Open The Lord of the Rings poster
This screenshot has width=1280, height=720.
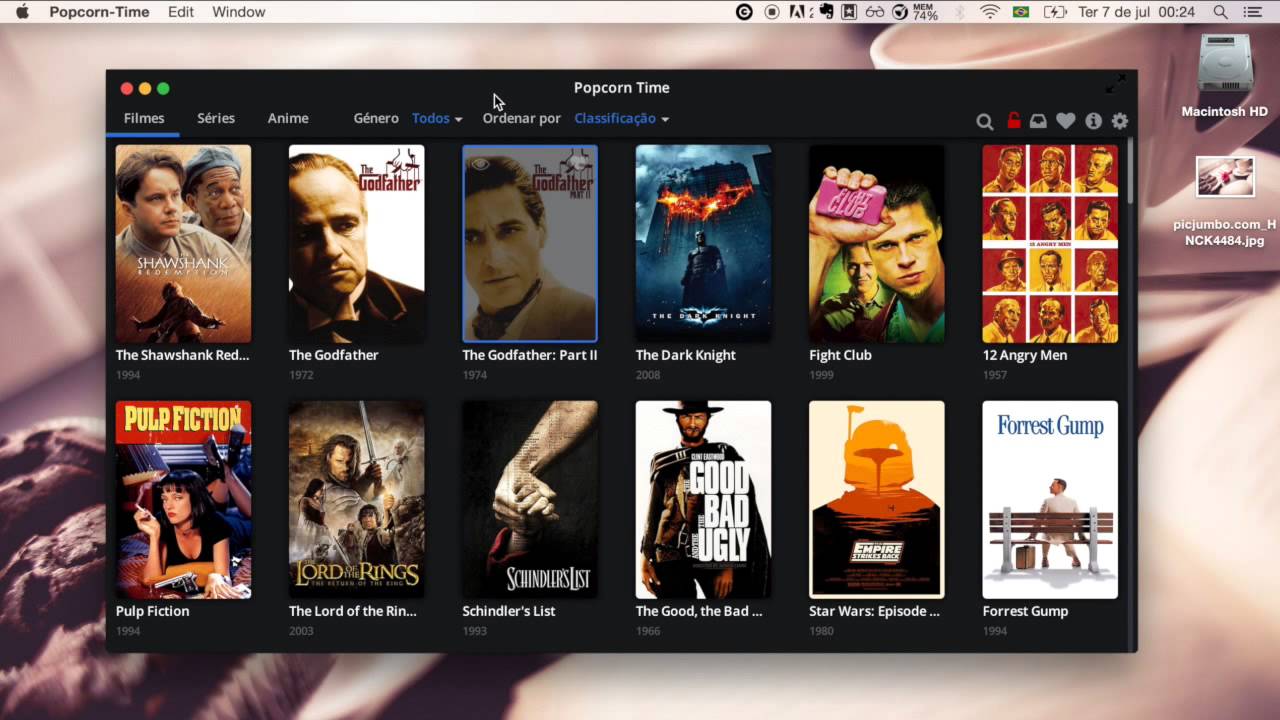[x=356, y=500]
